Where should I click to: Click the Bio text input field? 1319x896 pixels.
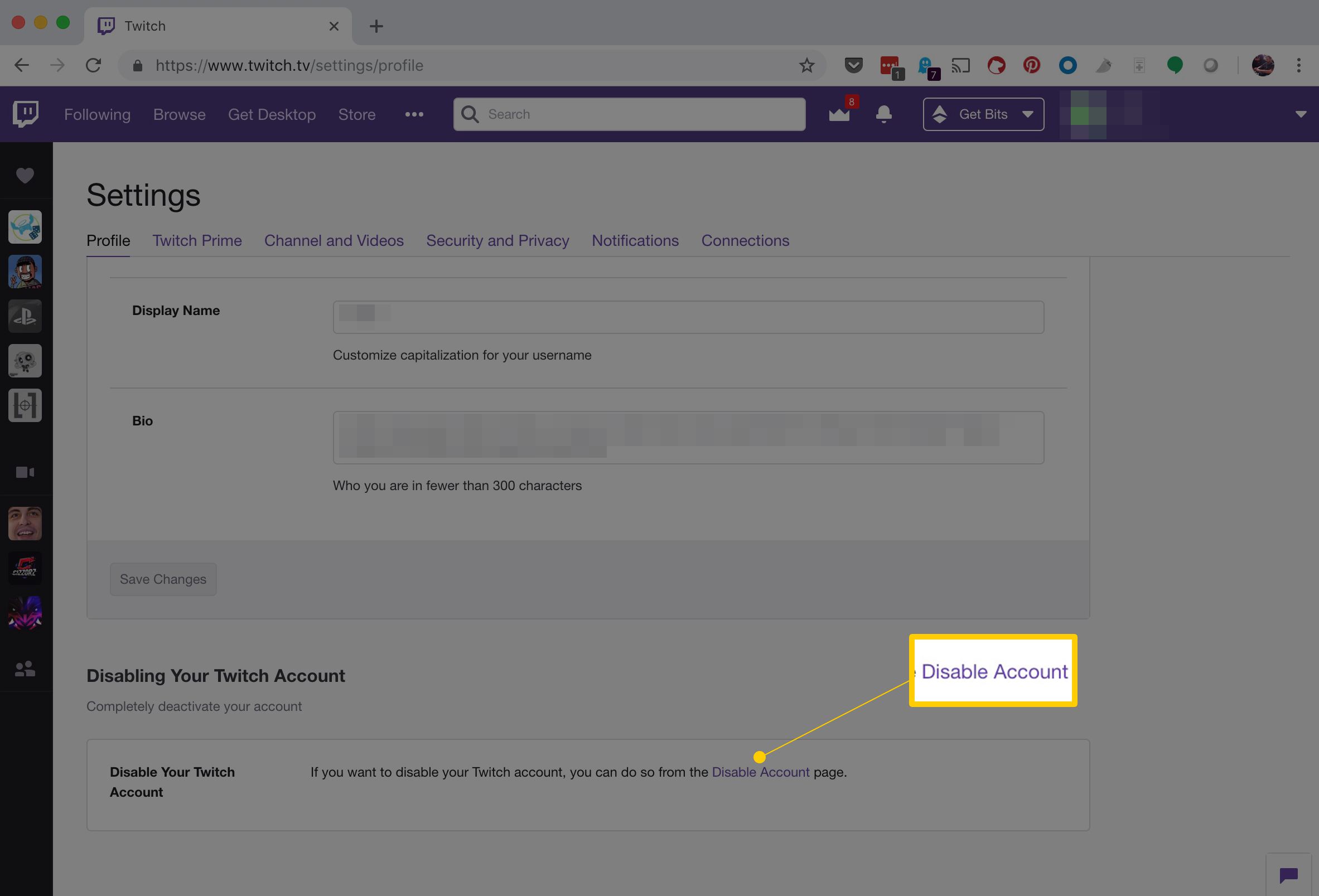click(688, 437)
